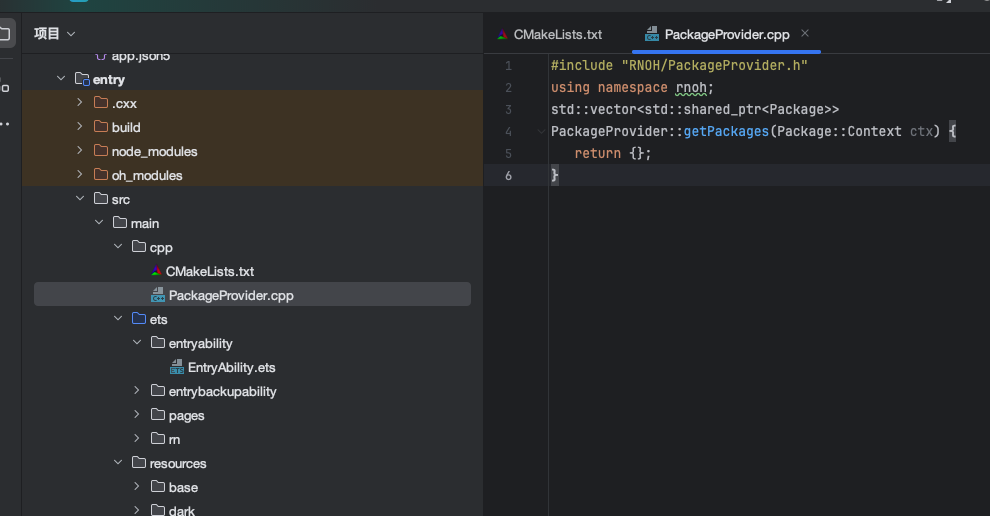Screen dimensions: 990x516
Task: Select the build folder icon
Action: click(x=101, y=126)
